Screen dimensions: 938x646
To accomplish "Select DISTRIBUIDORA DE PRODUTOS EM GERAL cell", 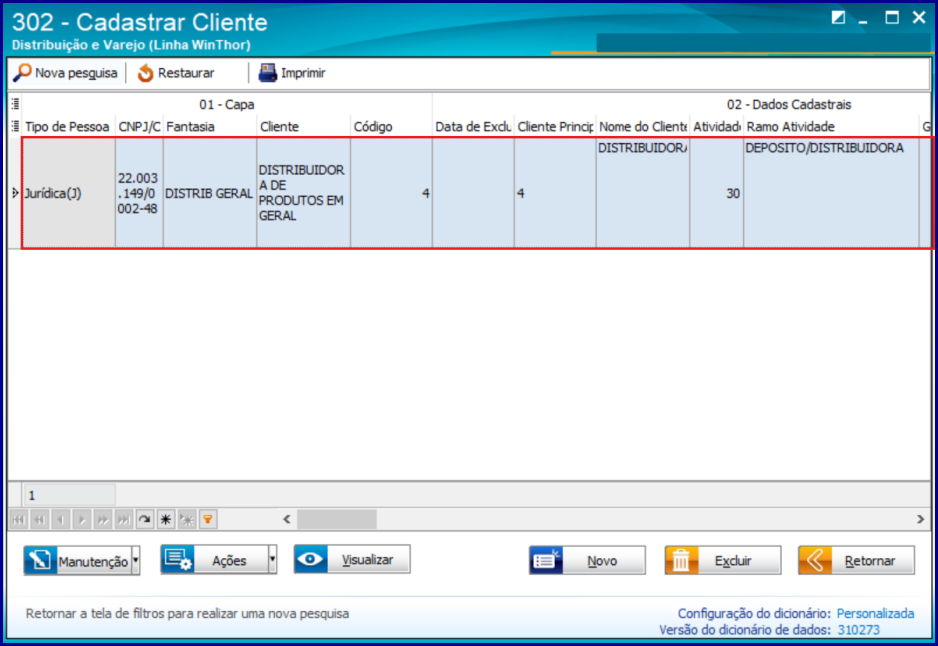I will 303,193.
